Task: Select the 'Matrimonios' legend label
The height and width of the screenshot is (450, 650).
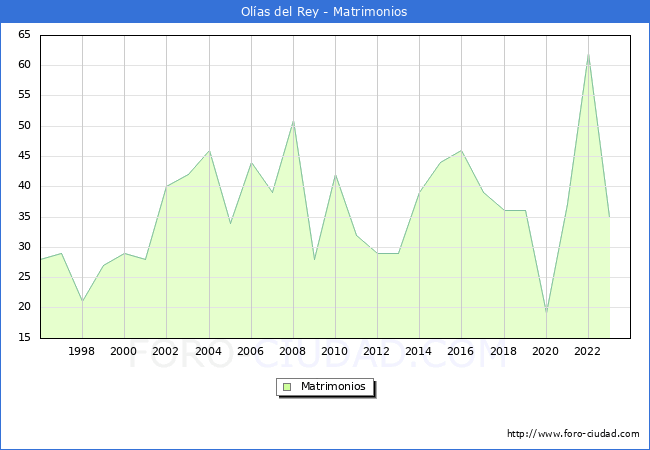Action: tap(333, 386)
